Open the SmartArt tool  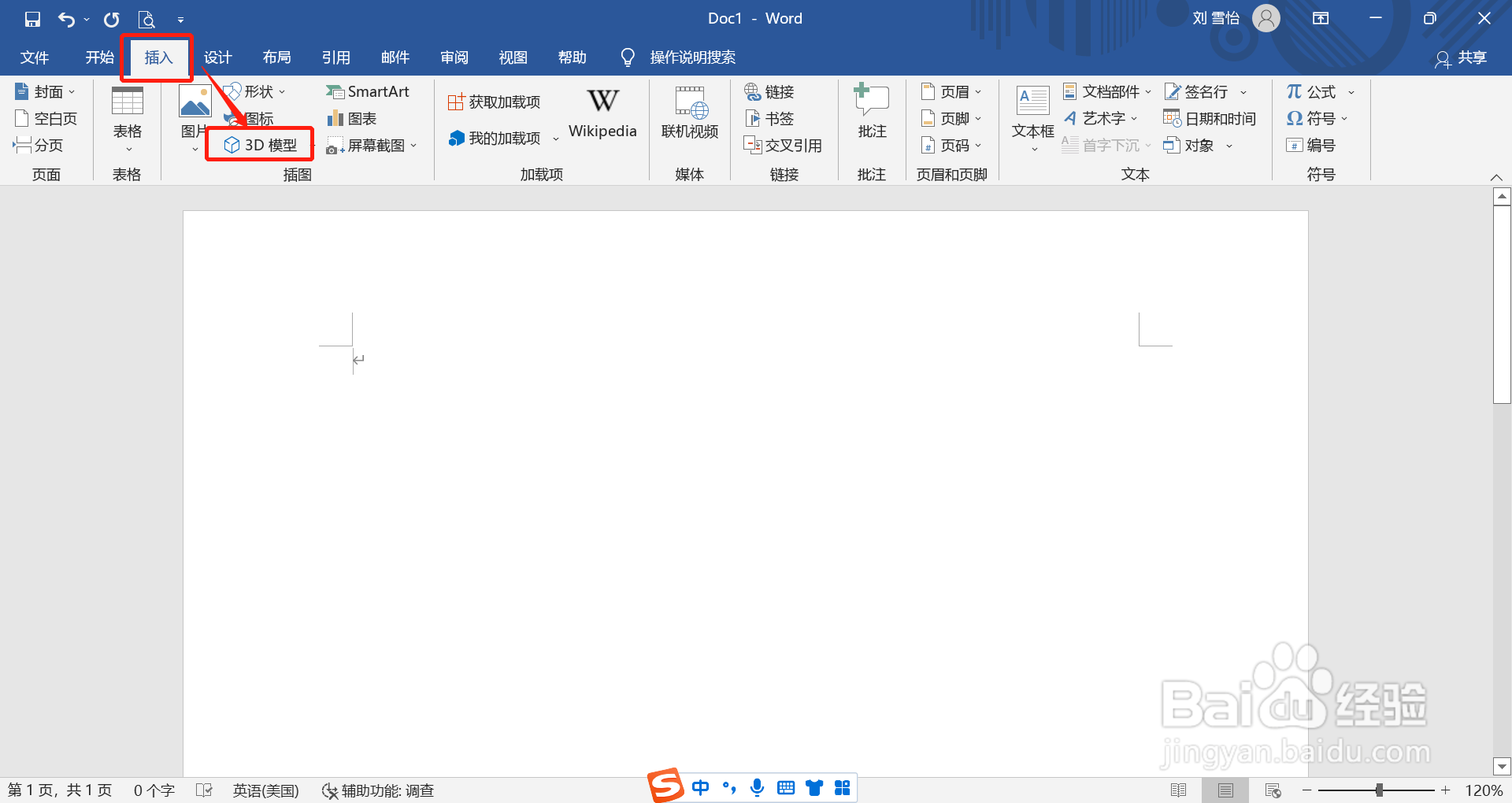tap(369, 91)
